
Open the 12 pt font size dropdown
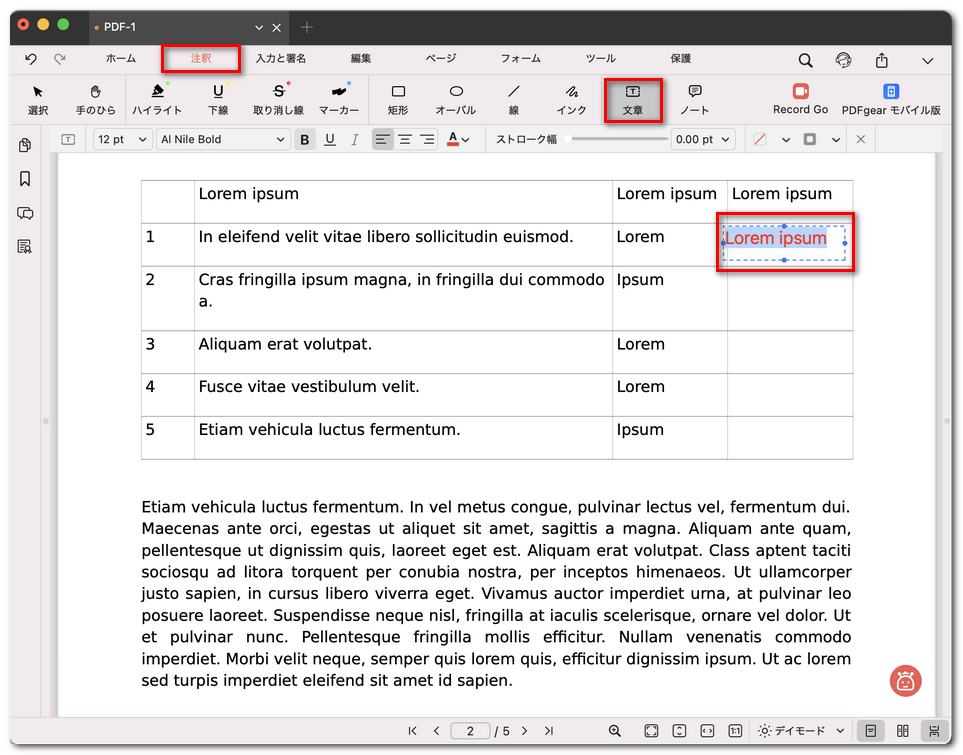pos(122,140)
